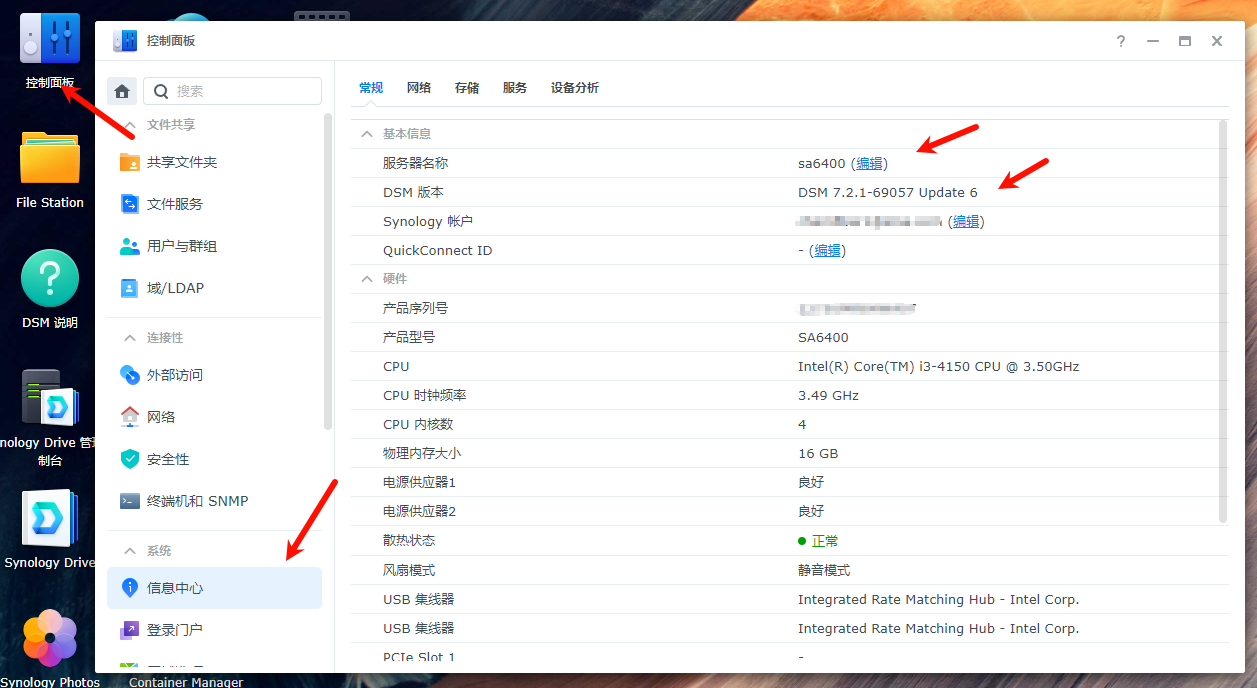Click the DSM 7.2.1-69057 Update 6 value

pyautogui.click(x=888, y=192)
